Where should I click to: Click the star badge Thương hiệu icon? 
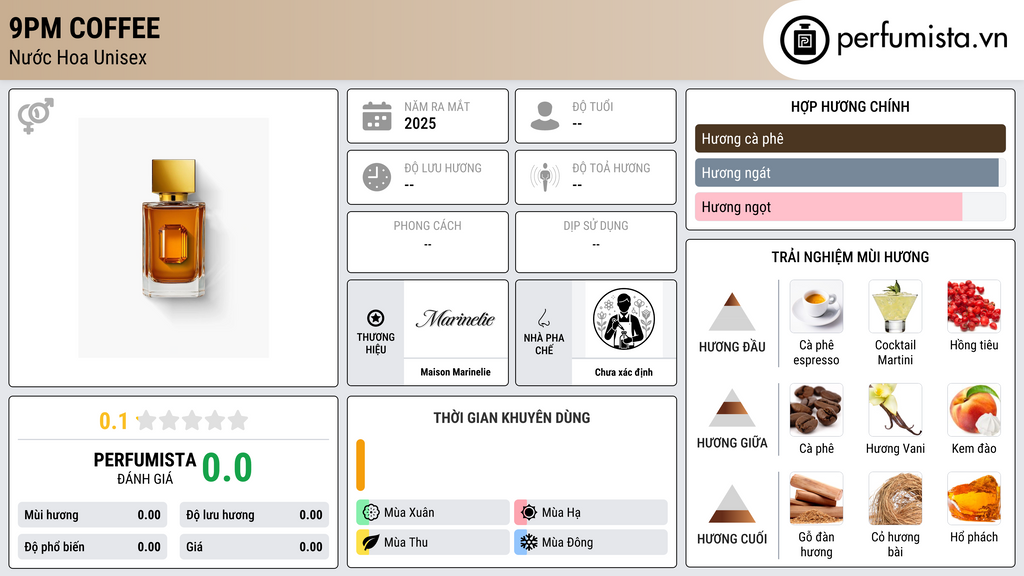click(x=376, y=318)
